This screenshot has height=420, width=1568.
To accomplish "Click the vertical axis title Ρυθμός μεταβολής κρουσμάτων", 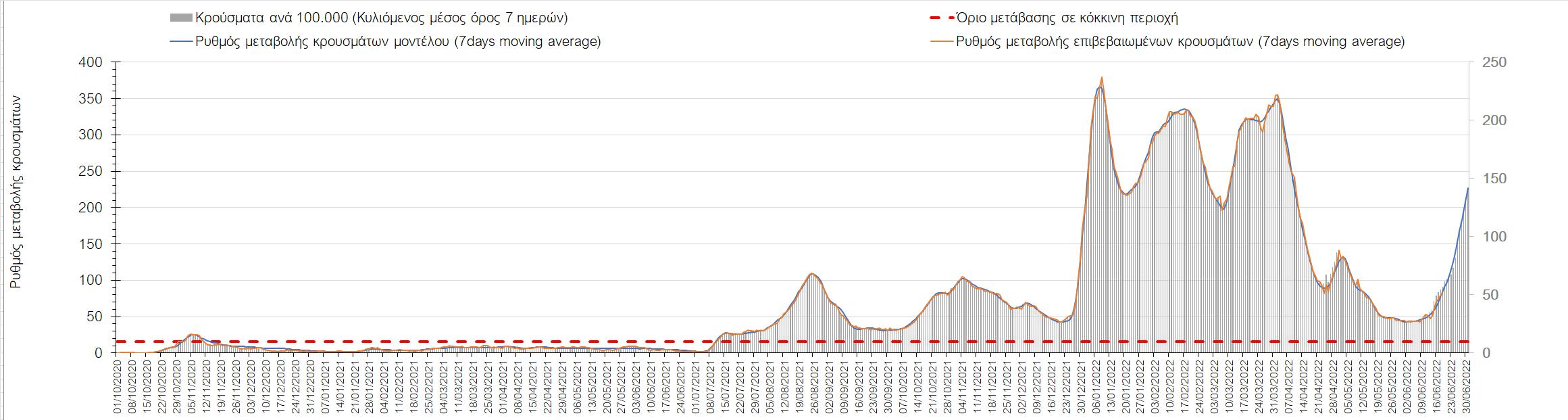I will coord(18,191).
